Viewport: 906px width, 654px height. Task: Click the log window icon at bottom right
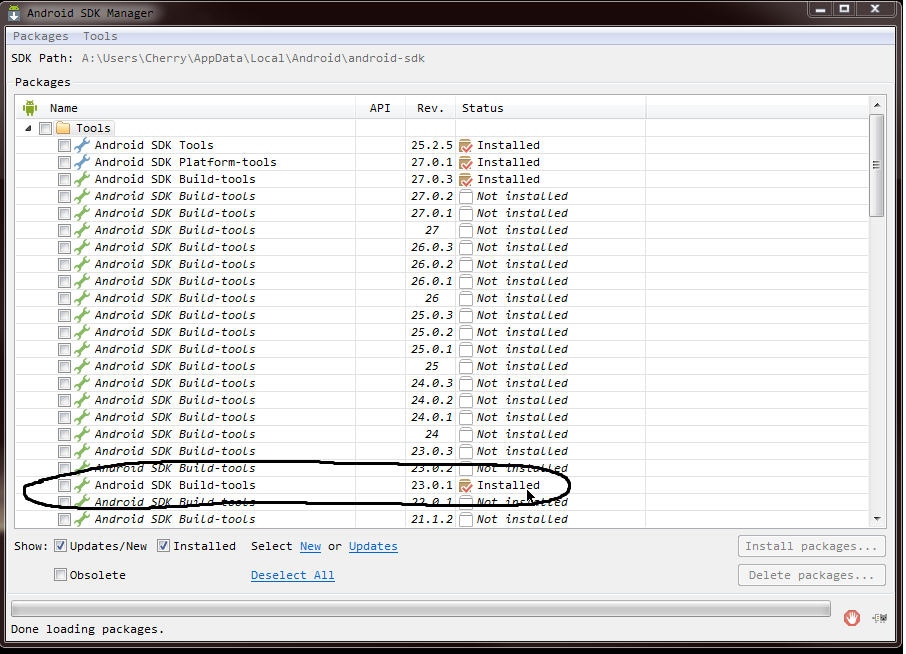tap(879, 618)
